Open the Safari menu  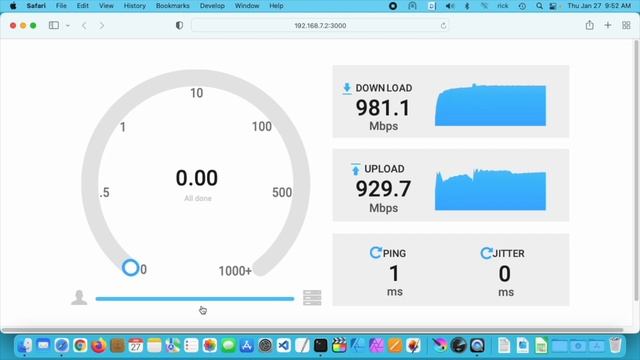pyautogui.click(x=36, y=6)
